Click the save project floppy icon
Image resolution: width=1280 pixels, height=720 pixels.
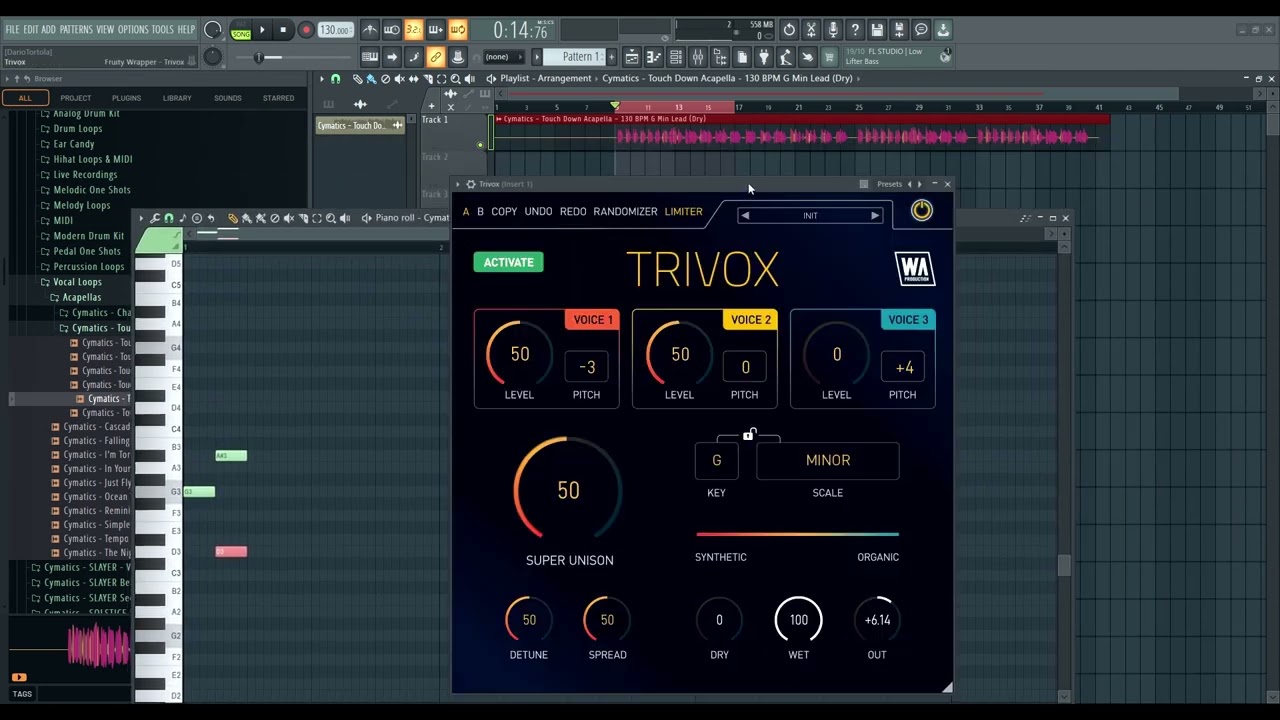877,30
